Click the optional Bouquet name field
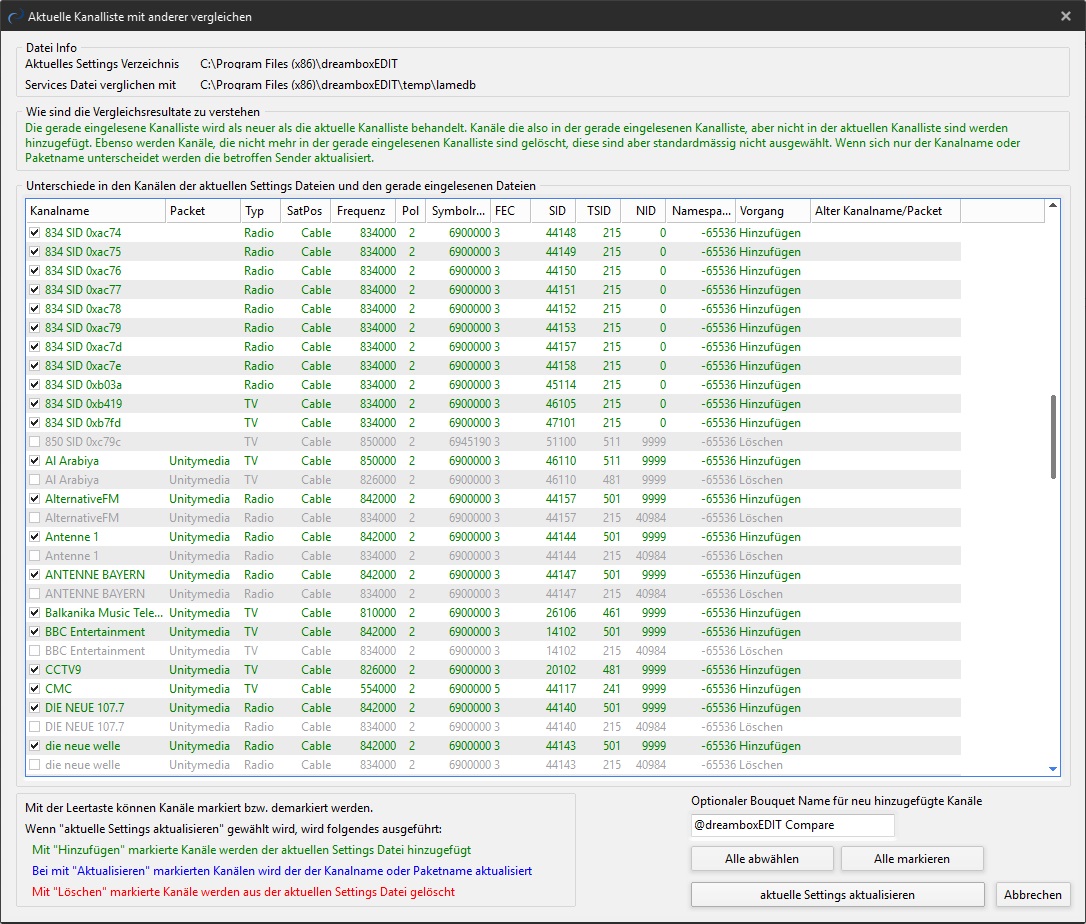Screen dimensions: 1086x924 [x=792, y=825]
